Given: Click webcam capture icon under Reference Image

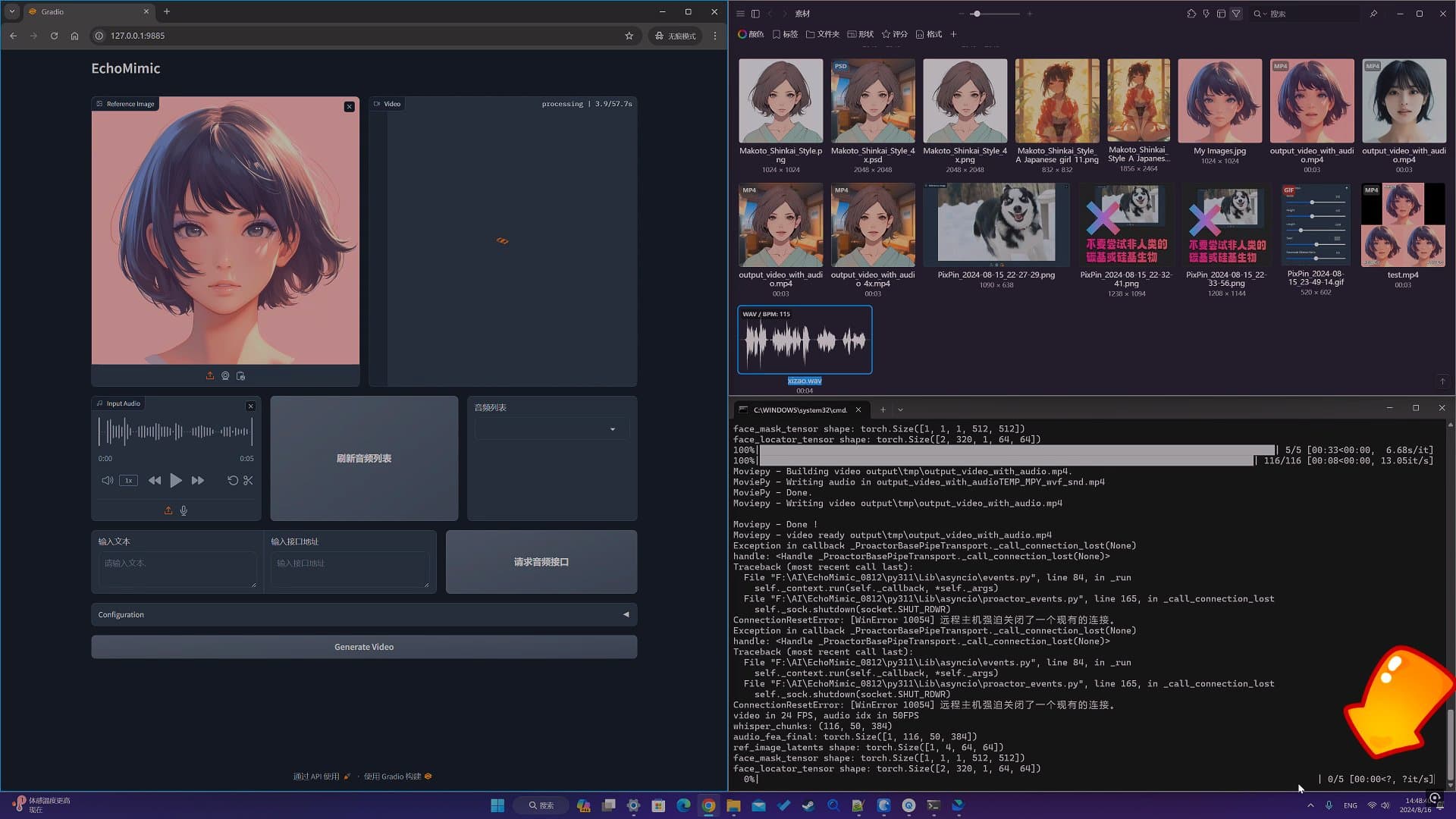Looking at the screenshot, I should tap(225, 376).
